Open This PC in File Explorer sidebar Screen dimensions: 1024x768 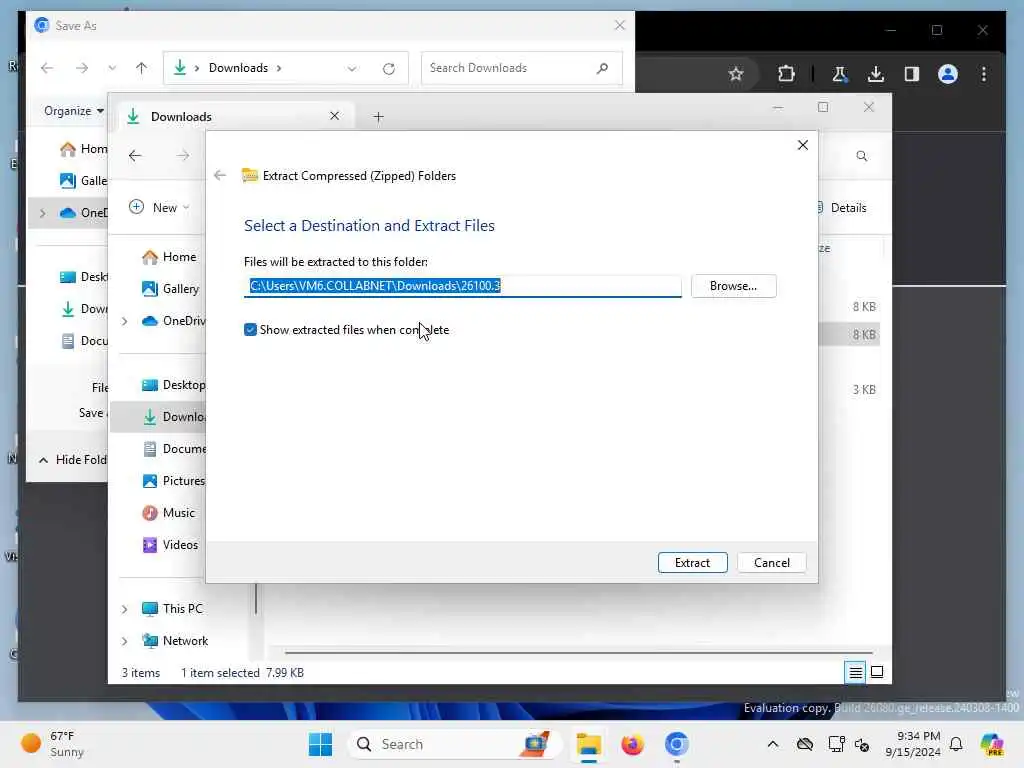tap(173, 609)
